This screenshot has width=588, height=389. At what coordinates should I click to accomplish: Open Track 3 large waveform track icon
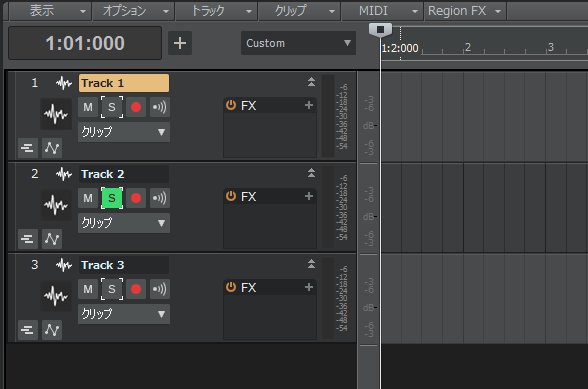56,296
